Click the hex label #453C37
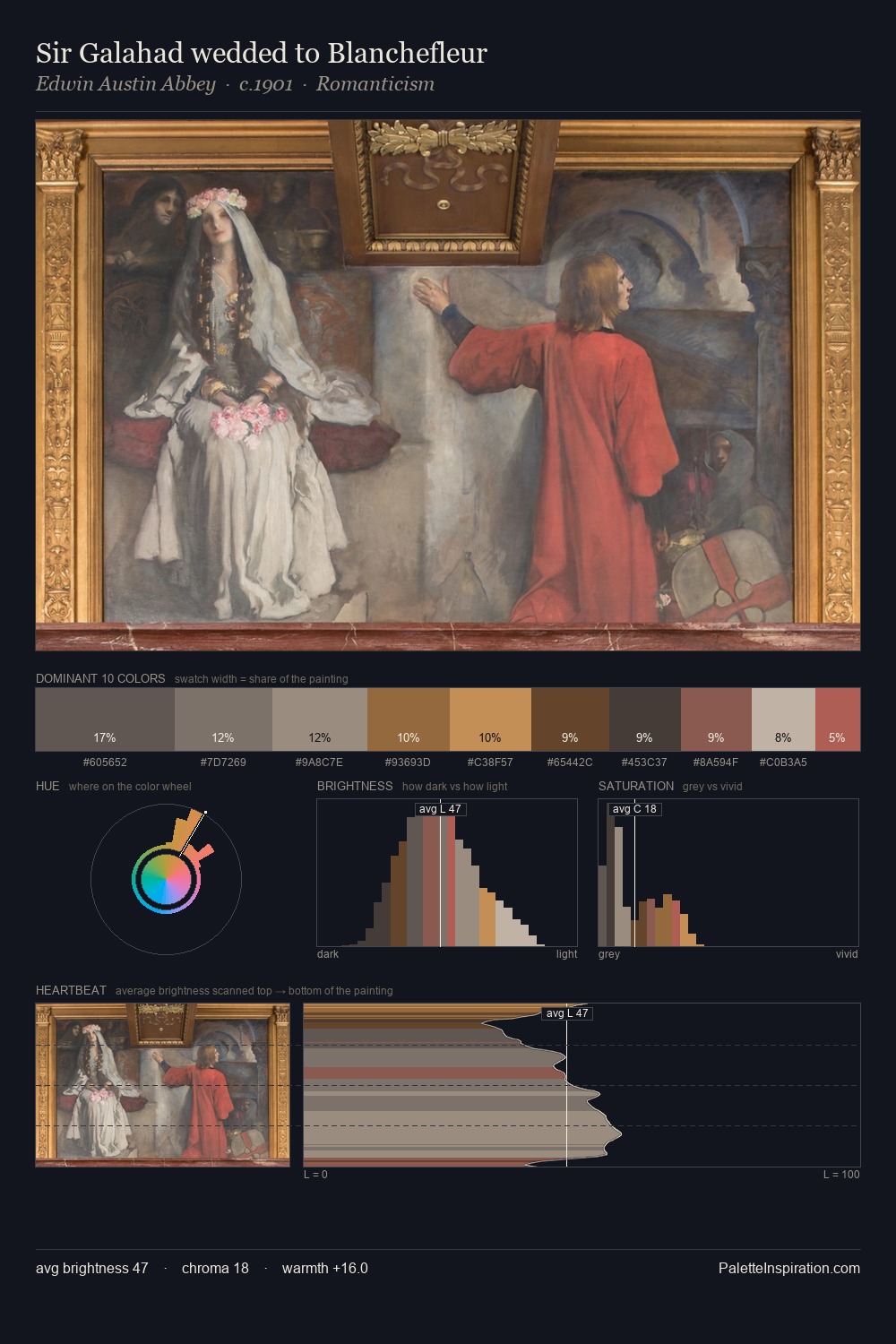The width and height of the screenshot is (896, 1344). coord(645,762)
